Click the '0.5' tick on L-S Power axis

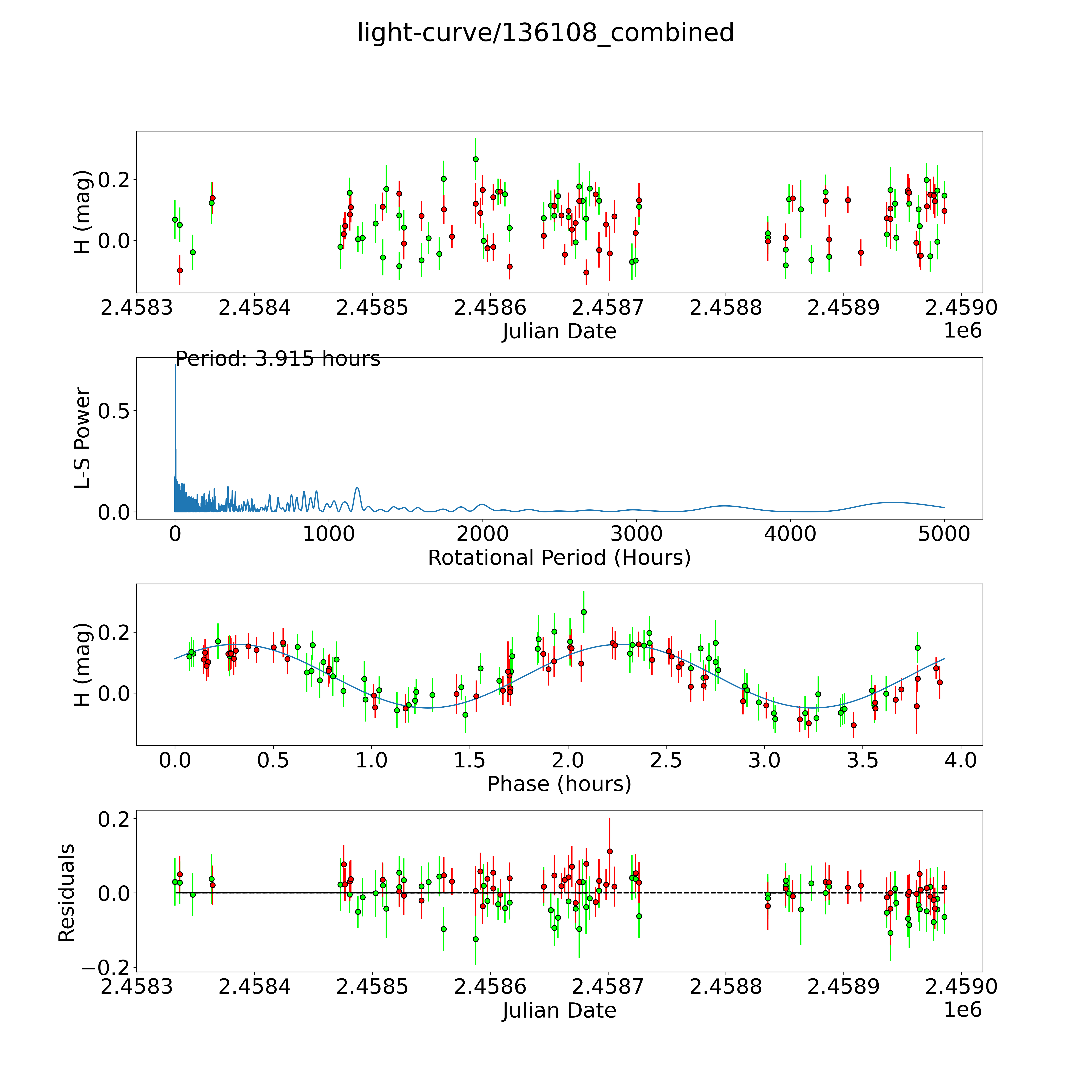(114, 411)
